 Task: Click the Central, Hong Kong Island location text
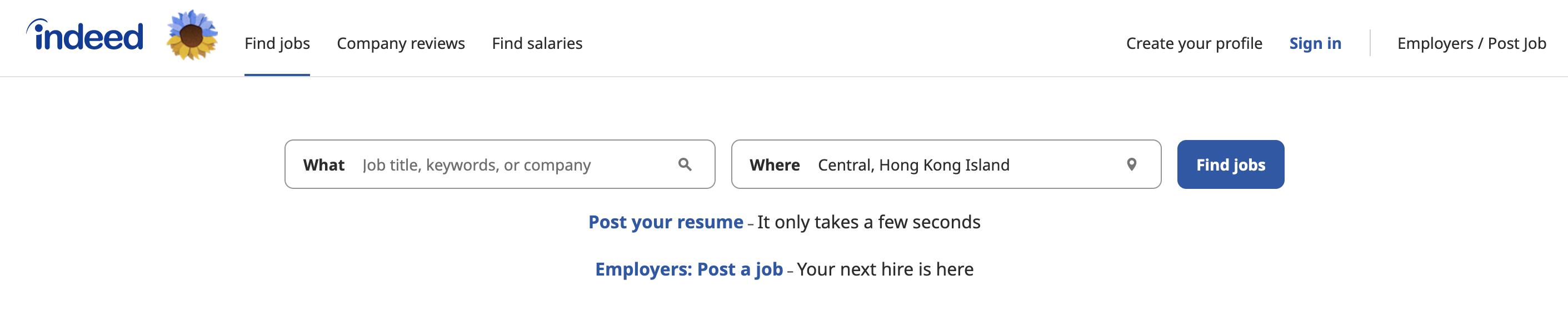pyautogui.click(x=913, y=165)
